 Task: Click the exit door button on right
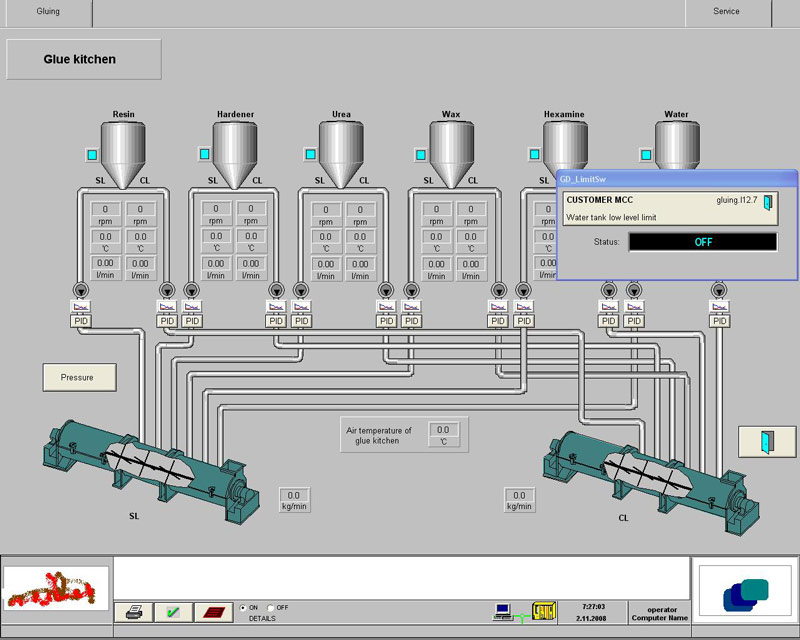(767, 441)
